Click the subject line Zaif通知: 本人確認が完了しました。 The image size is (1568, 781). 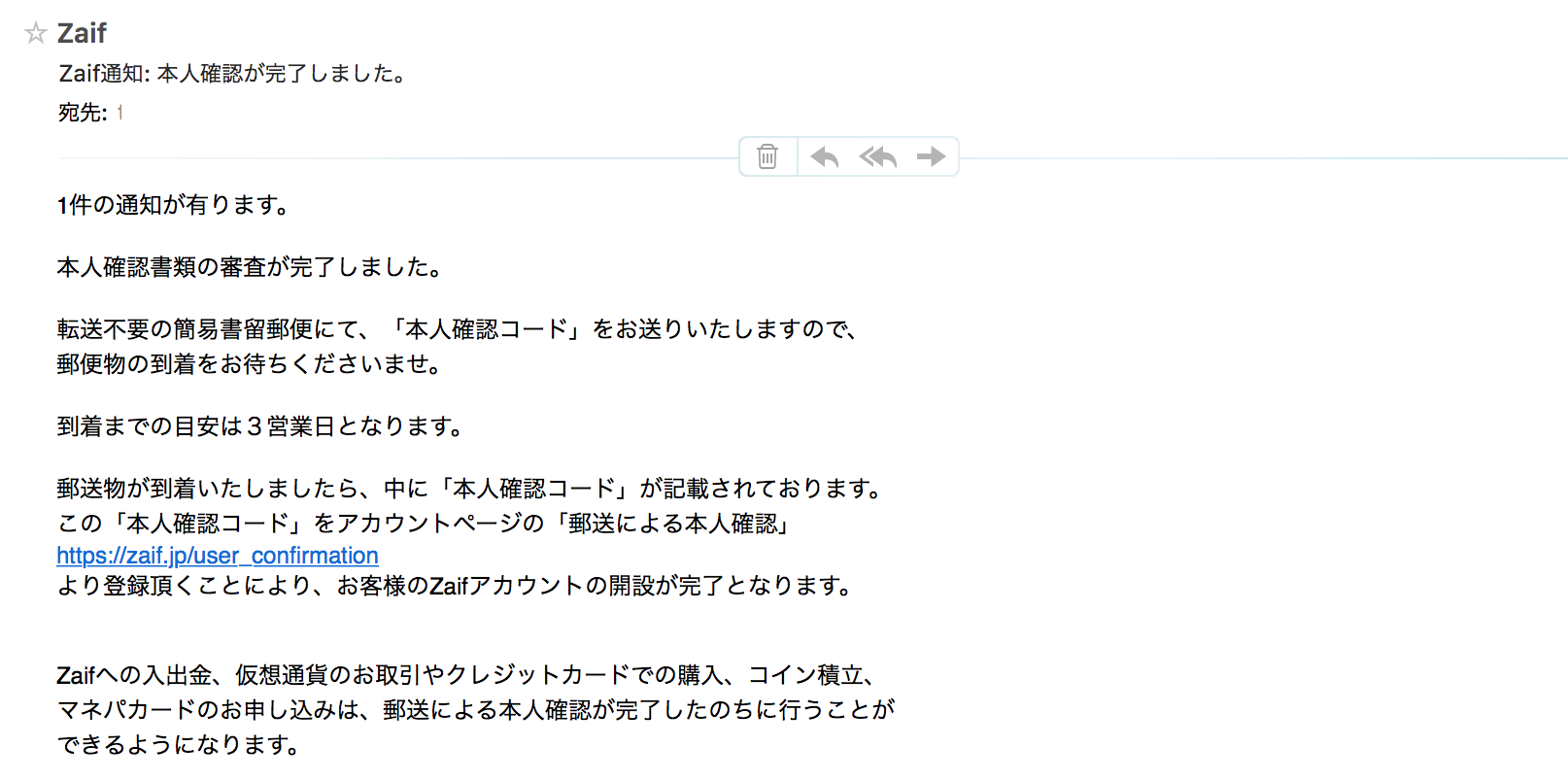pyautogui.click(x=233, y=74)
